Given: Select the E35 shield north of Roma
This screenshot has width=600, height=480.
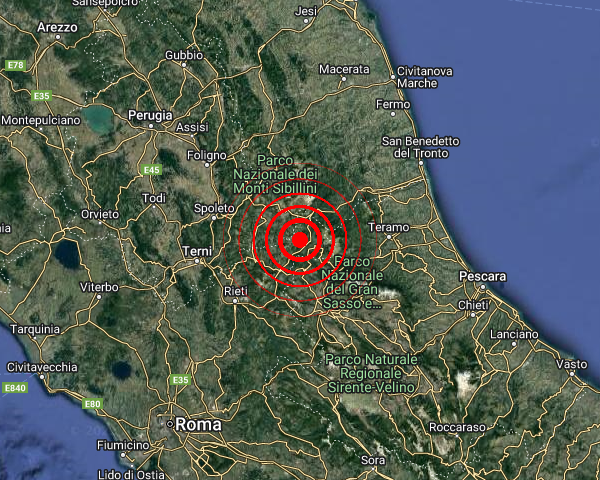Looking at the screenshot, I should [x=180, y=380].
